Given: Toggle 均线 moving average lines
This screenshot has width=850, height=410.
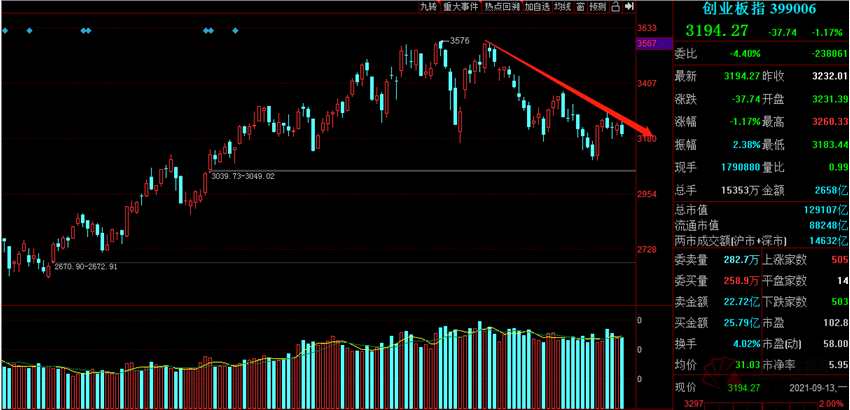Looking at the screenshot, I should (x=563, y=7).
